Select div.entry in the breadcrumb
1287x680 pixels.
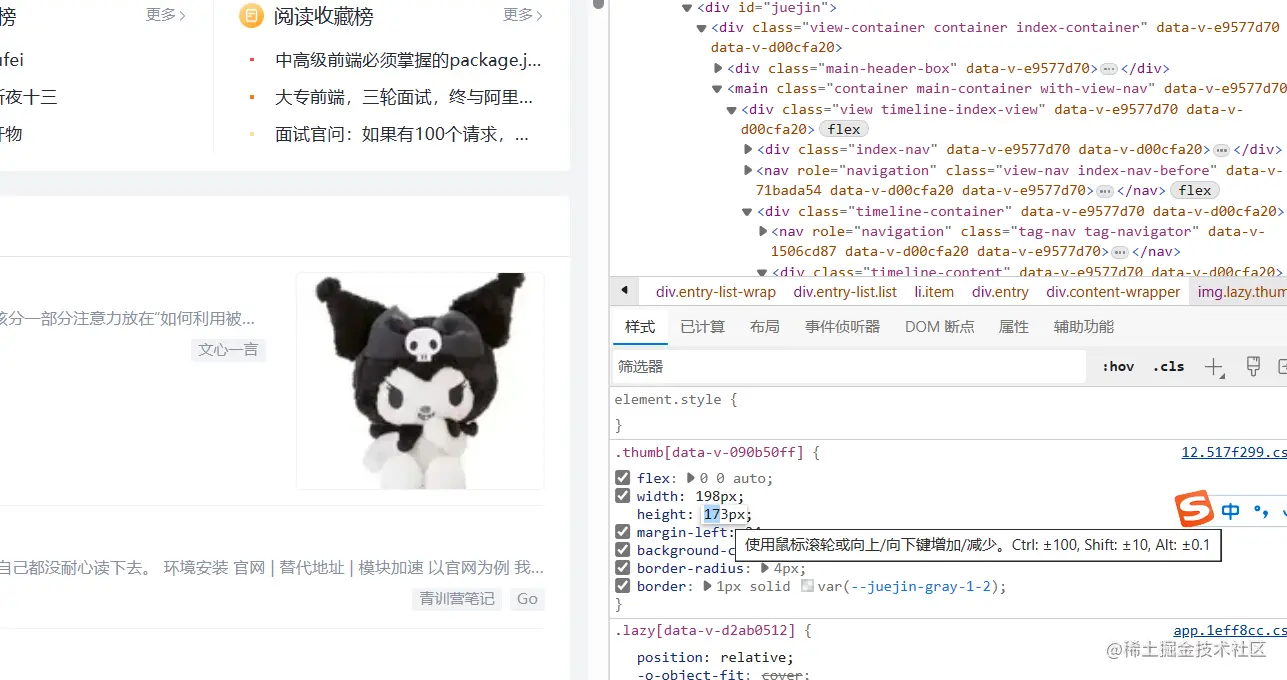point(1000,292)
